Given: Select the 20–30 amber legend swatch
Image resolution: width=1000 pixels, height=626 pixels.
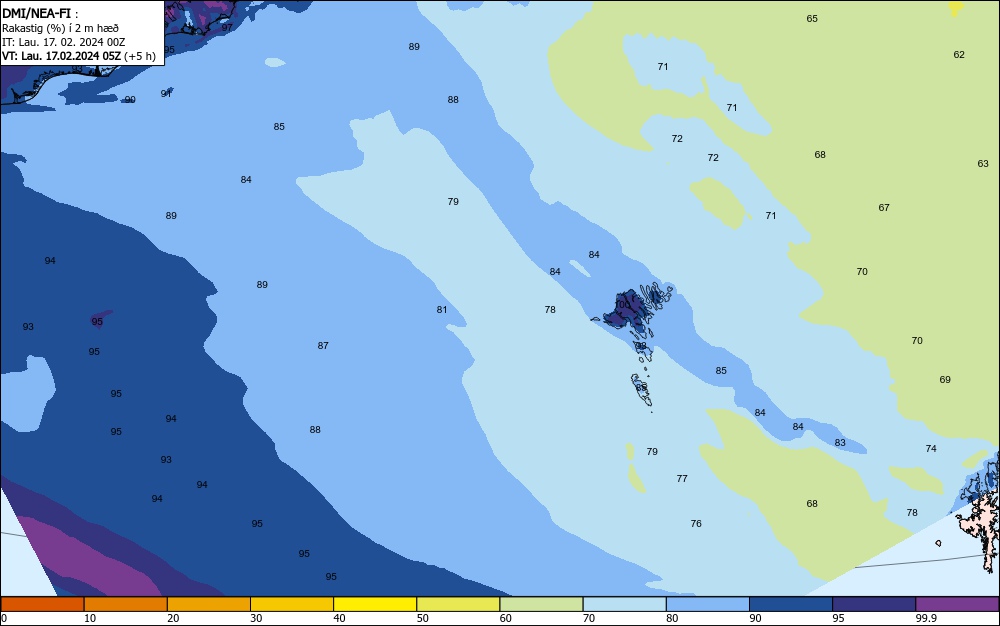Looking at the screenshot, I should pyautogui.click(x=209, y=604).
